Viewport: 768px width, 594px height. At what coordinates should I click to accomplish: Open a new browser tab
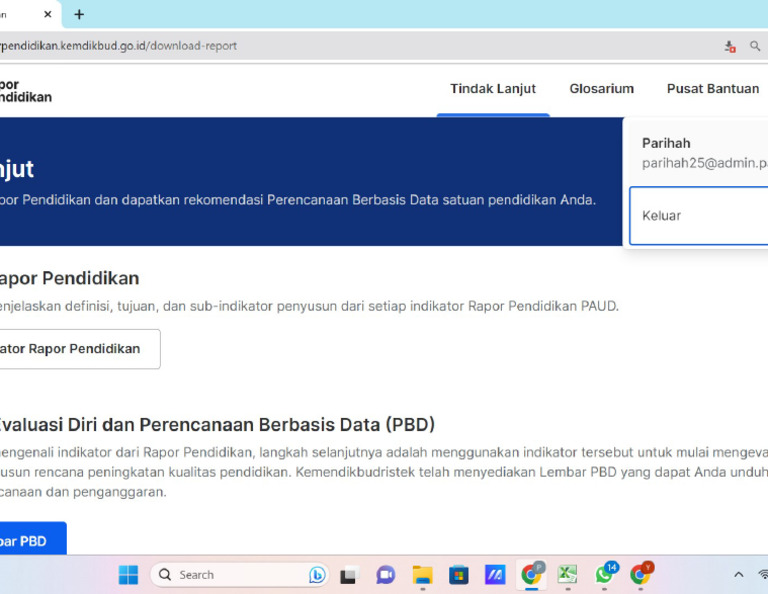click(x=79, y=15)
